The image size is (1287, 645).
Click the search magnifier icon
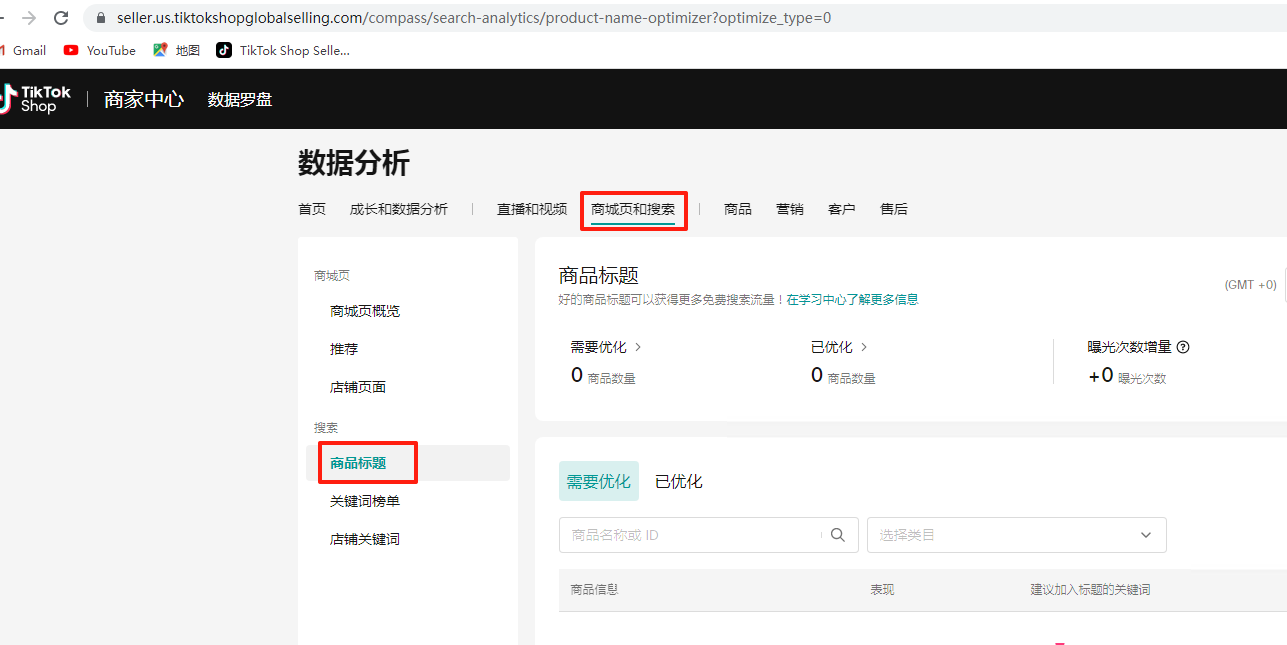(x=838, y=535)
